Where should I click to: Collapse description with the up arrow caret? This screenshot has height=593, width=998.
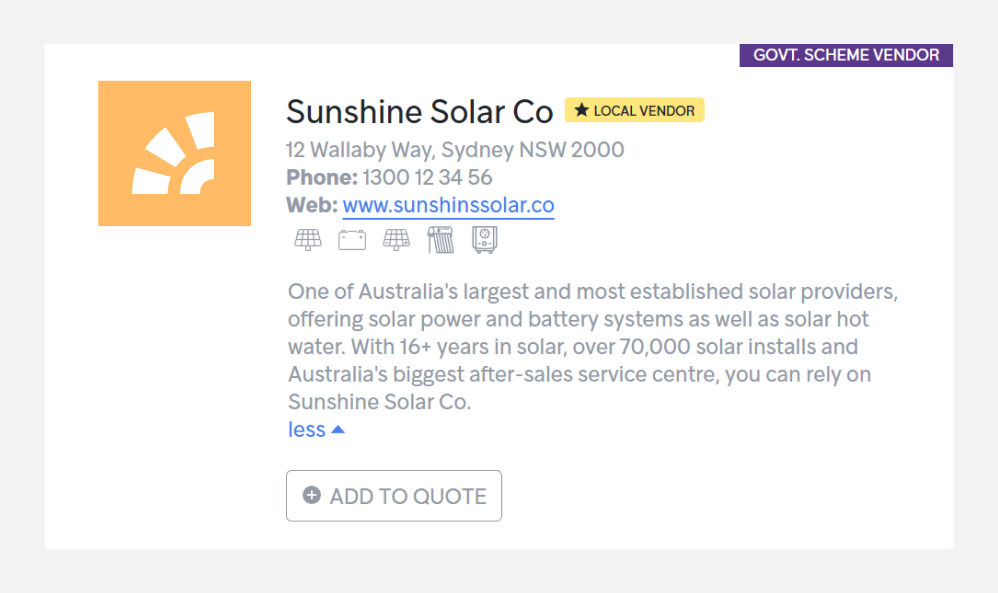click(338, 429)
